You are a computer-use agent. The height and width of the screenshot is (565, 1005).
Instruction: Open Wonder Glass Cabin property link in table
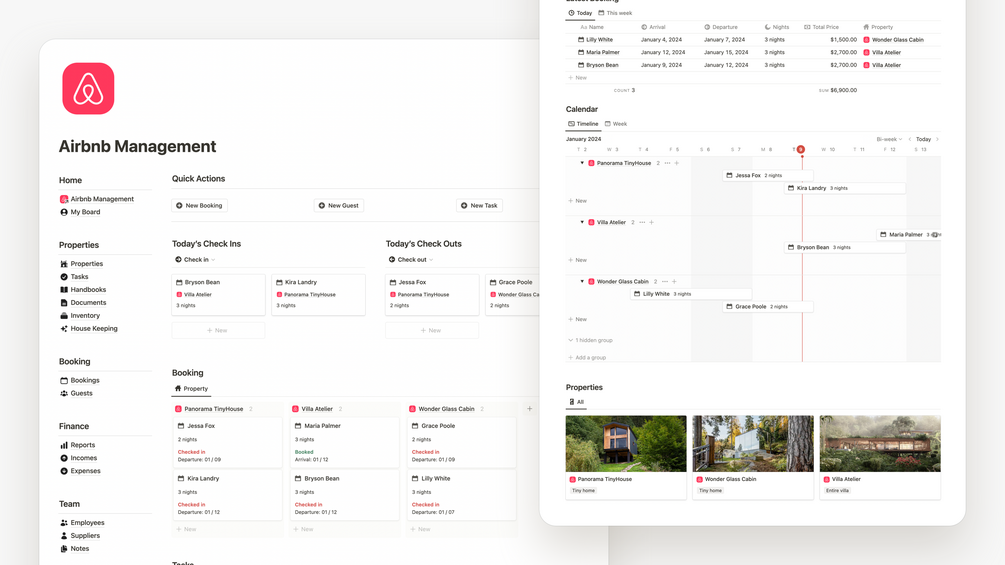point(893,40)
